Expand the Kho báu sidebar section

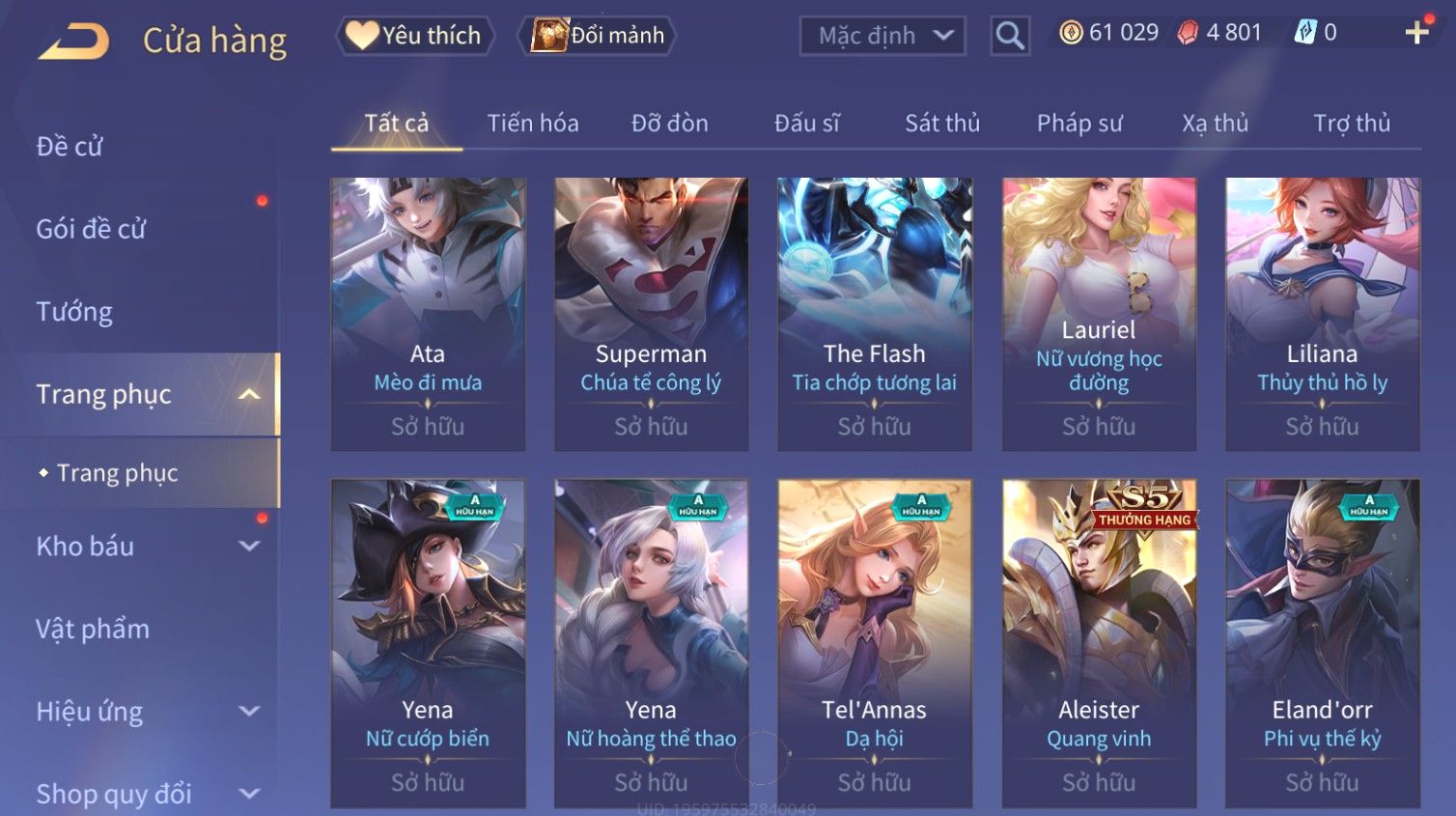[249, 546]
